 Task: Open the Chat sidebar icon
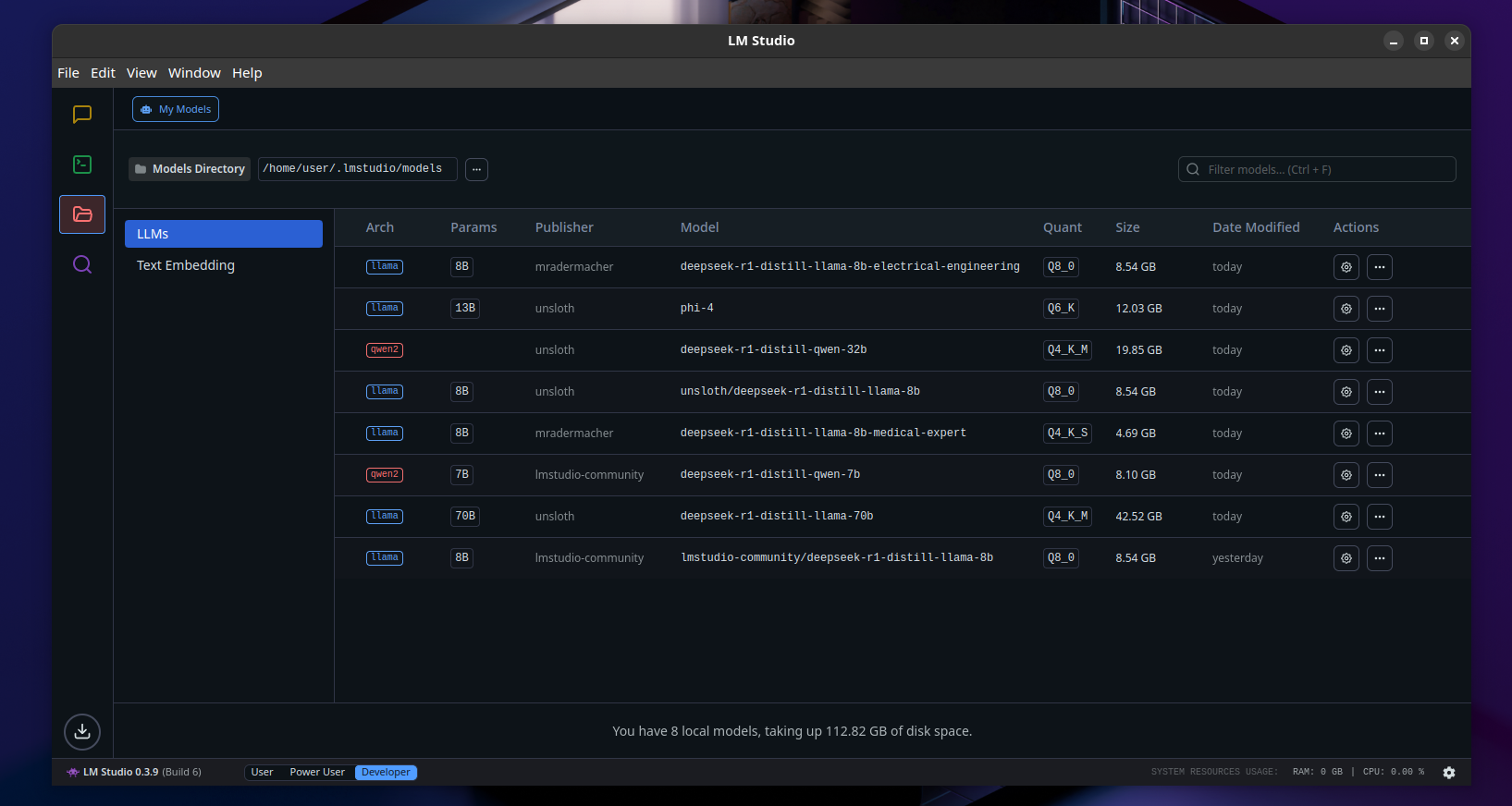tap(82, 115)
